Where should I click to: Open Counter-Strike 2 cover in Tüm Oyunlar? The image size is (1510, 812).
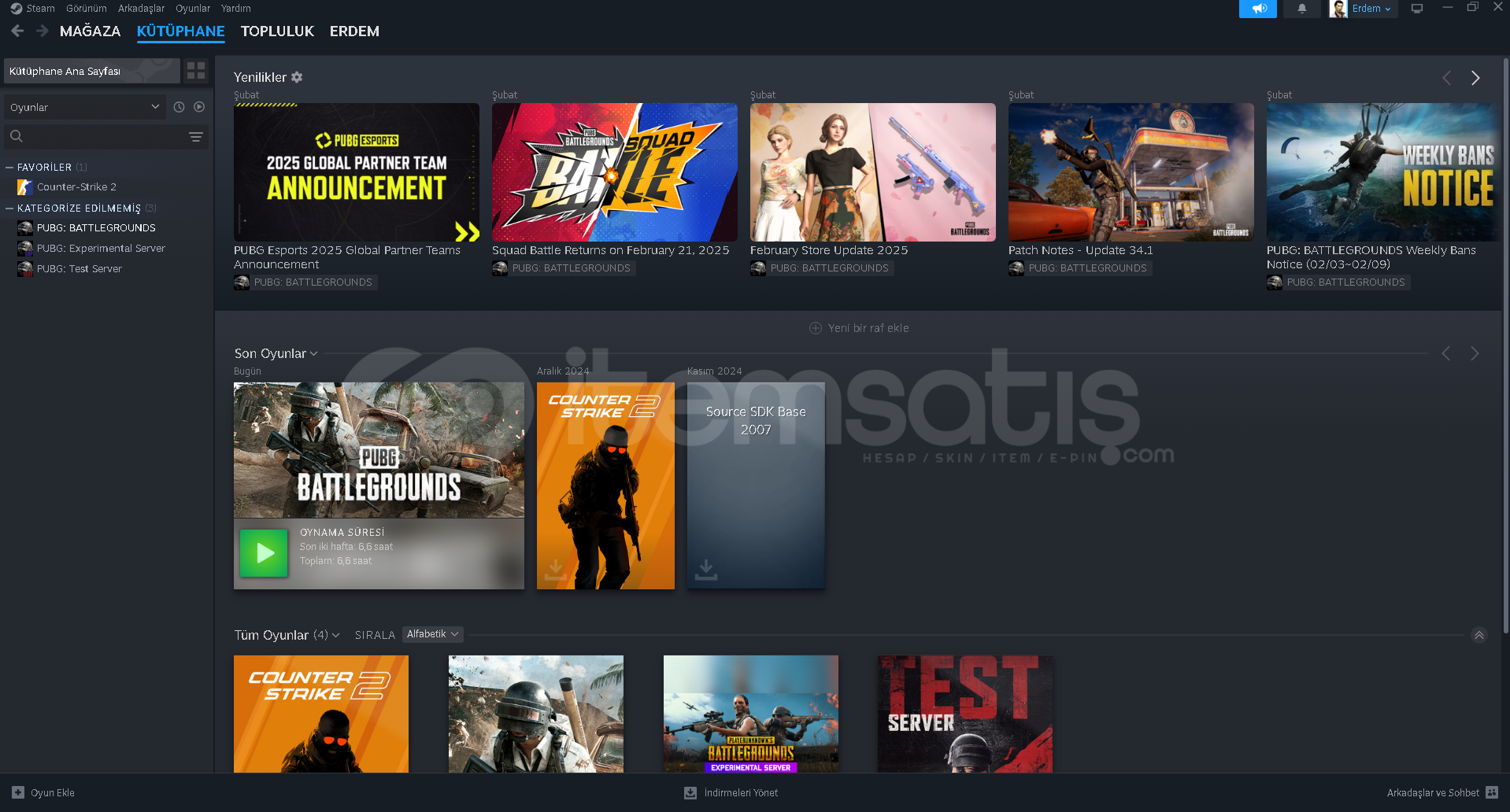[x=321, y=714]
